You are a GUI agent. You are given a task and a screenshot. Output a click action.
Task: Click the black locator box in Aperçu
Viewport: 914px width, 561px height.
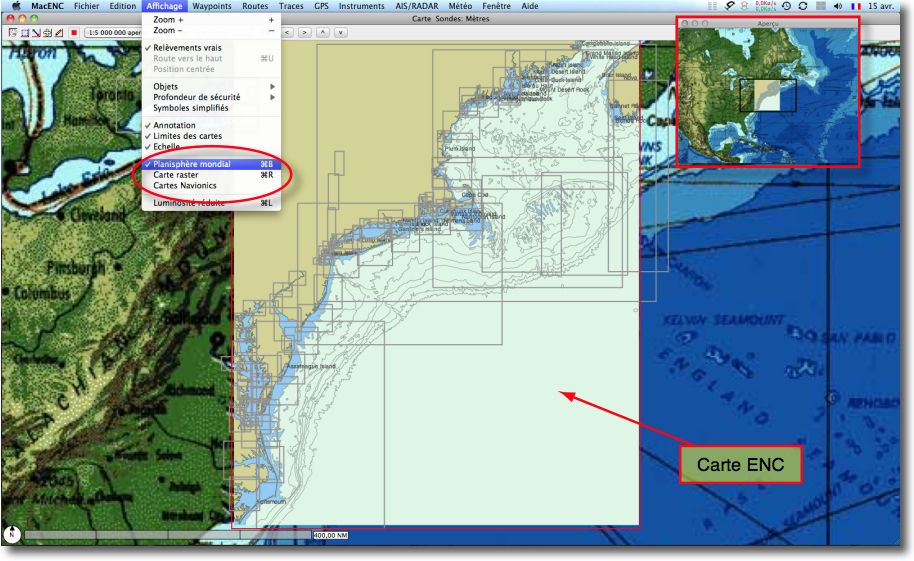(x=768, y=96)
